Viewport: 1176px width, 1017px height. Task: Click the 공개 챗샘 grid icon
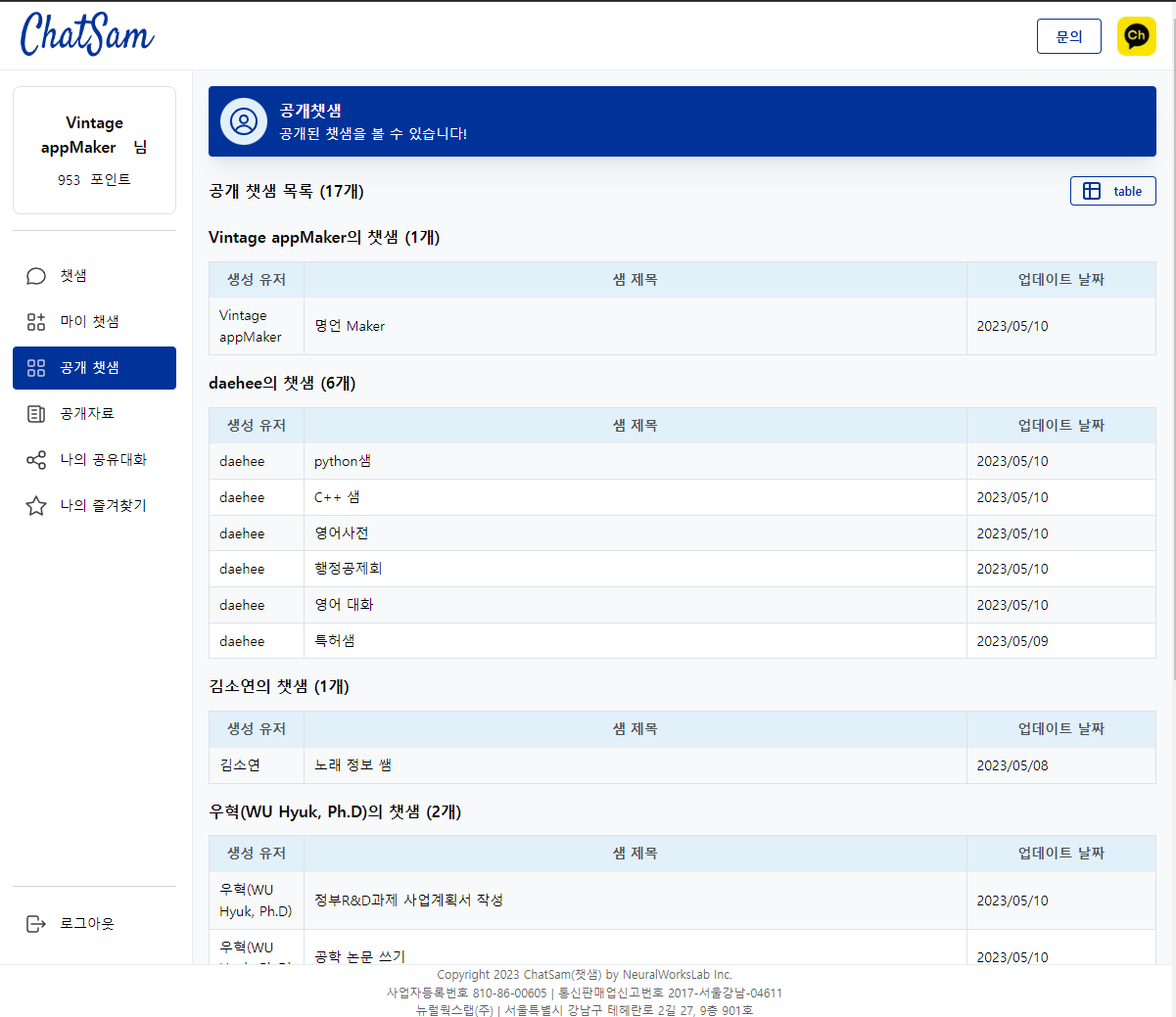point(36,368)
